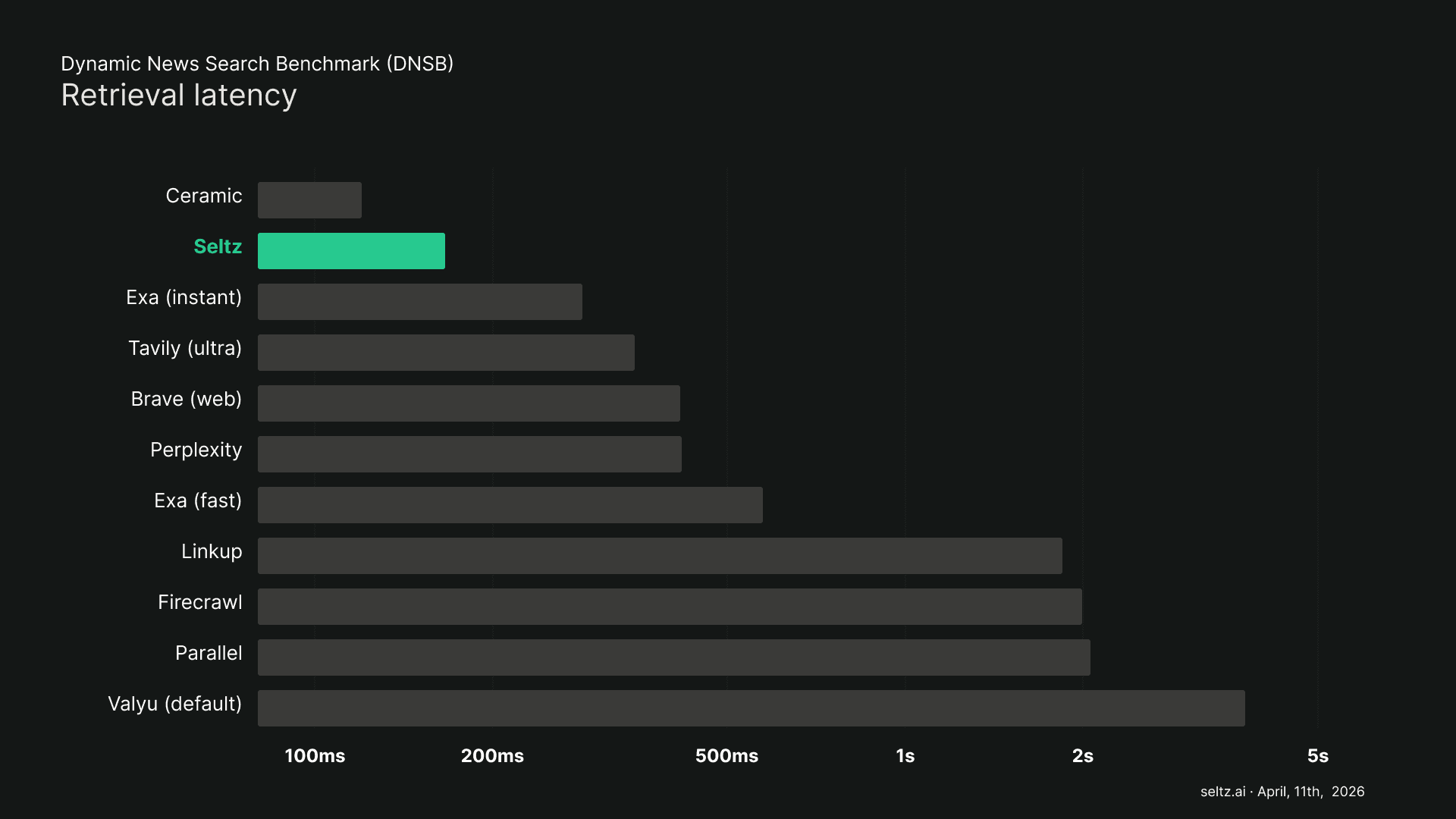Viewport: 1456px width, 819px height.
Task: Click the Ceramic label text
Action: point(203,196)
